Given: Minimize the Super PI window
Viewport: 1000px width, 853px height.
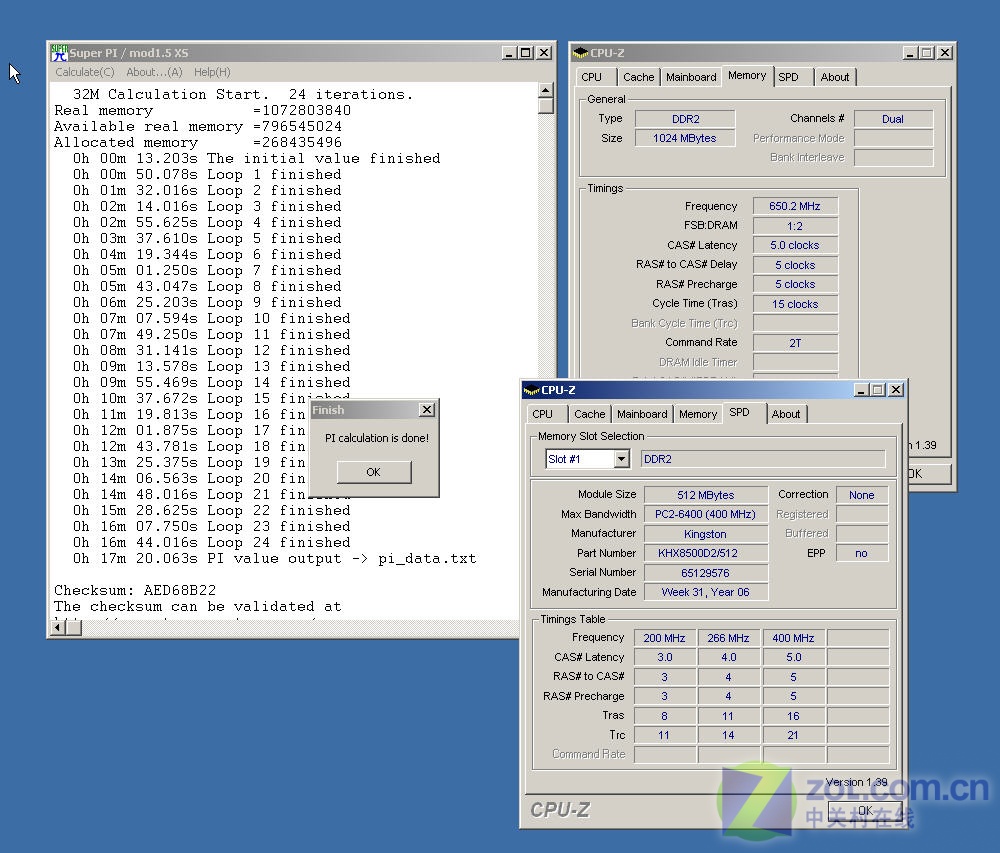Looking at the screenshot, I should [x=508, y=53].
